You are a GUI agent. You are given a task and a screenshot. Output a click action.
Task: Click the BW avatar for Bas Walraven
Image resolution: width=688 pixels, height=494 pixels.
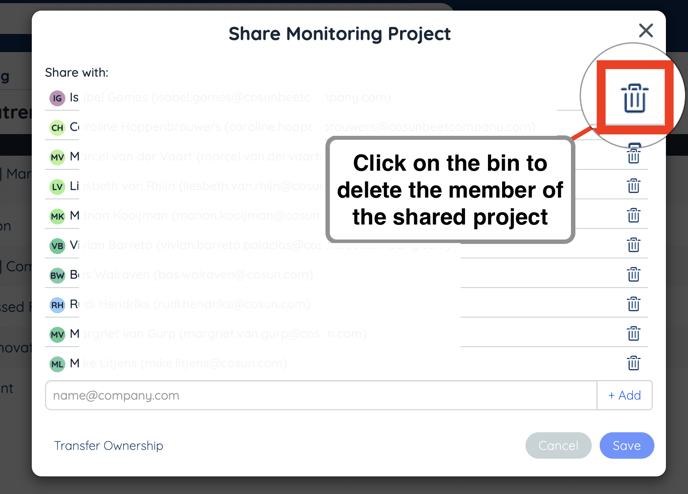point(57,275)
